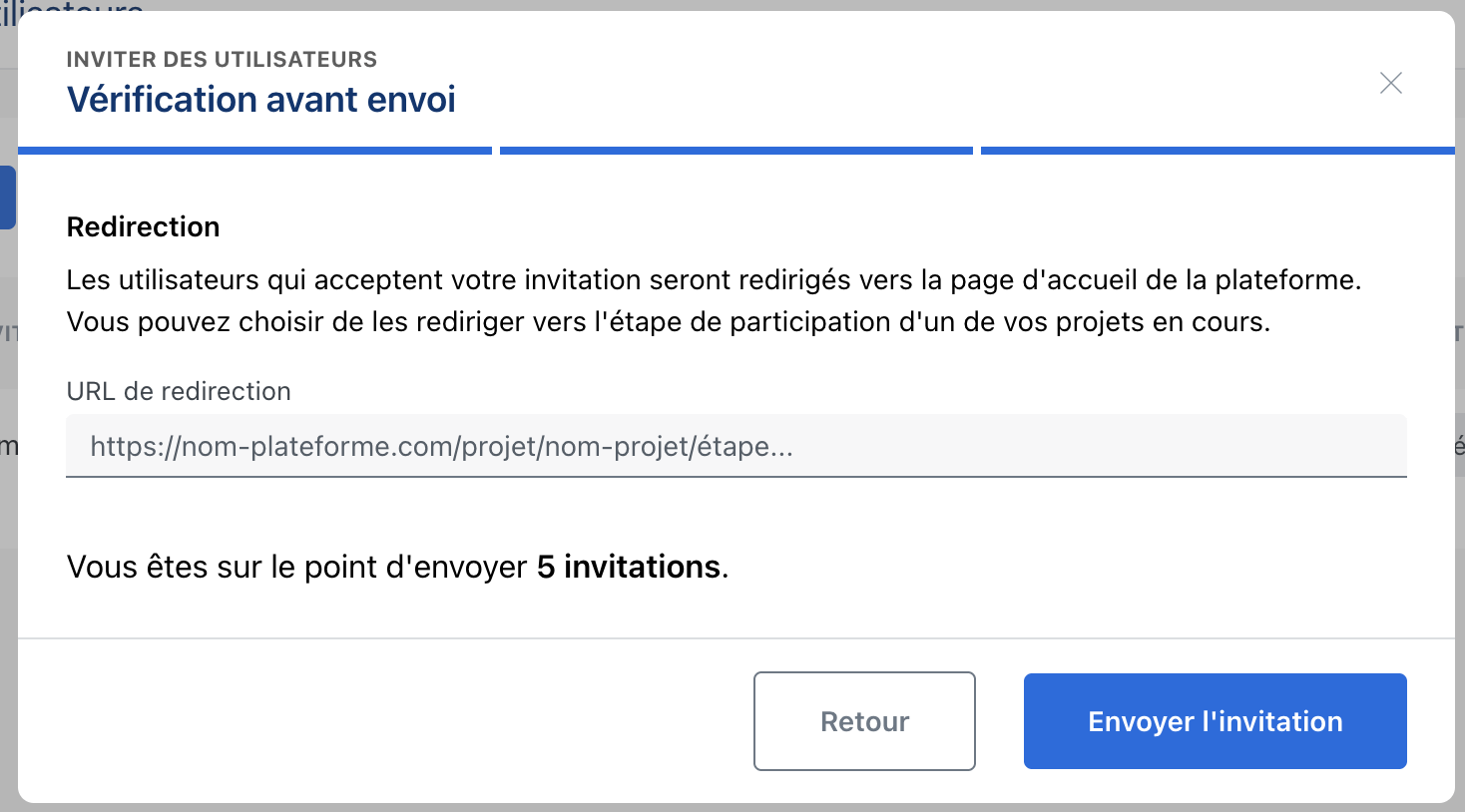The height and width of the screenshot is (812, 1465).
Task: Close the invite users dialog
Action: [1390, 83]
